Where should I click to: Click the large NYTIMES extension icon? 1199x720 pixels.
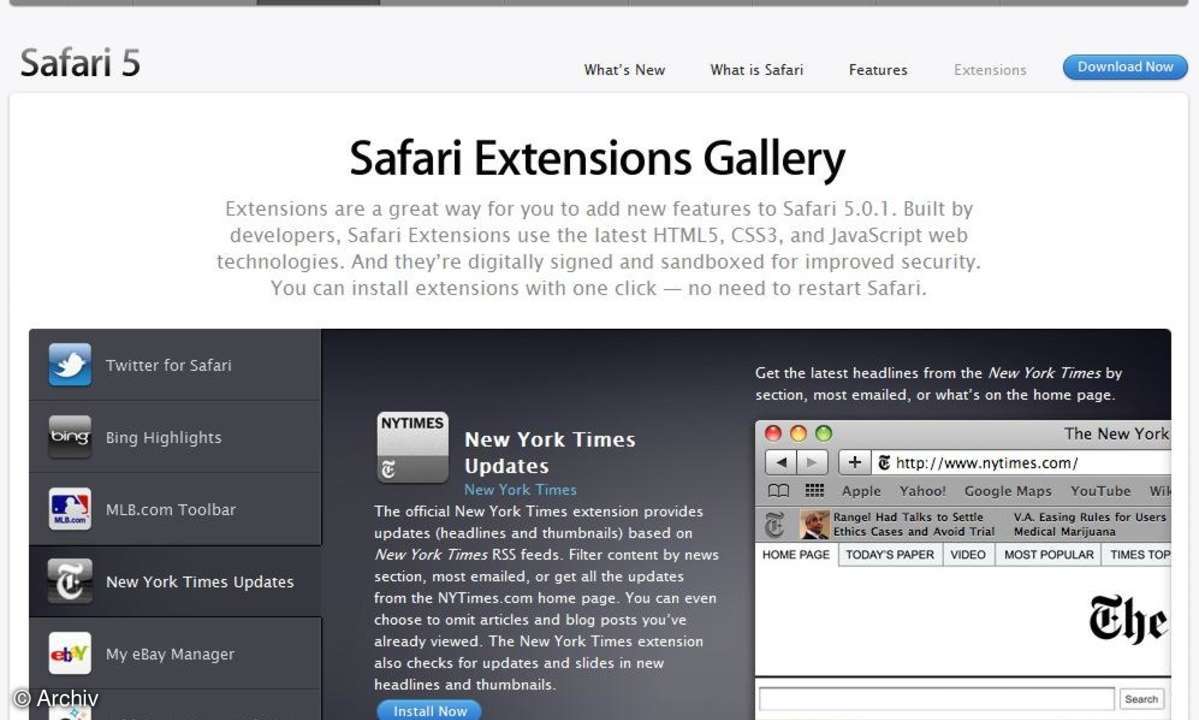(412, 447)
